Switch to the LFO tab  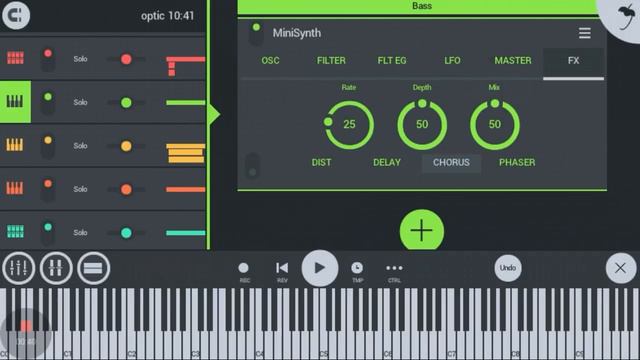point(452,60)
